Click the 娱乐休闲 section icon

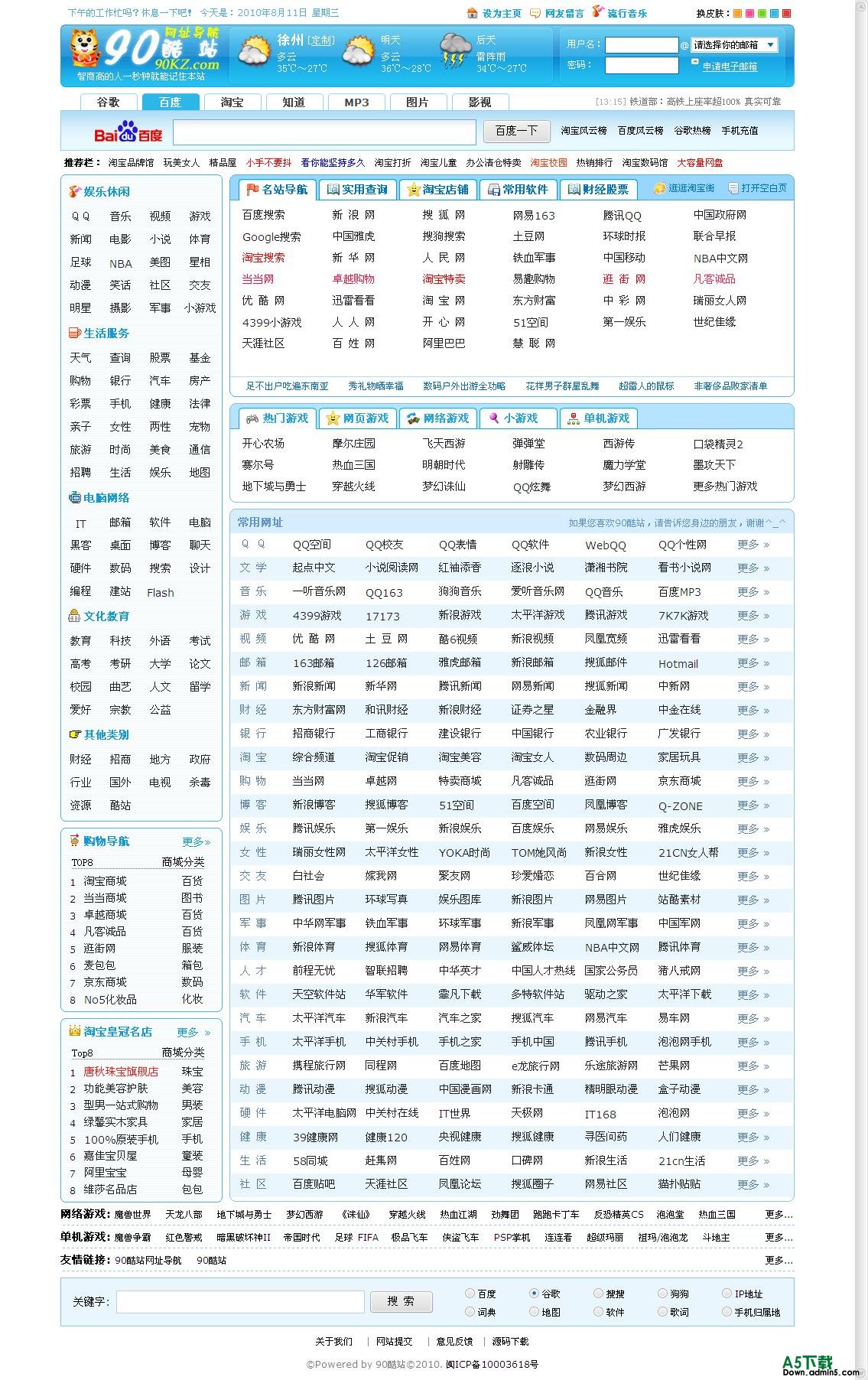(75, 191)
